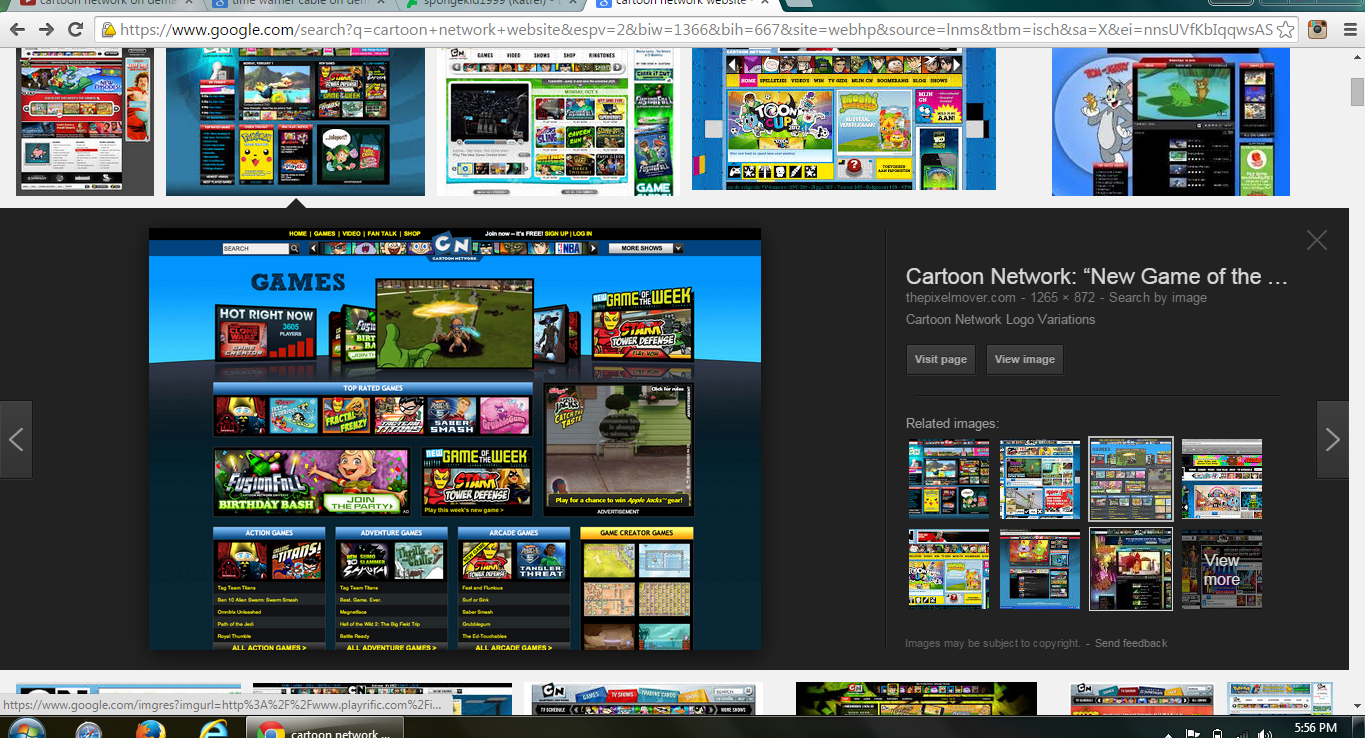Click the '1265 × 872' image dimensions text
The width and height of the screenshot is (1365, 738).
[x=1062, y=298]
